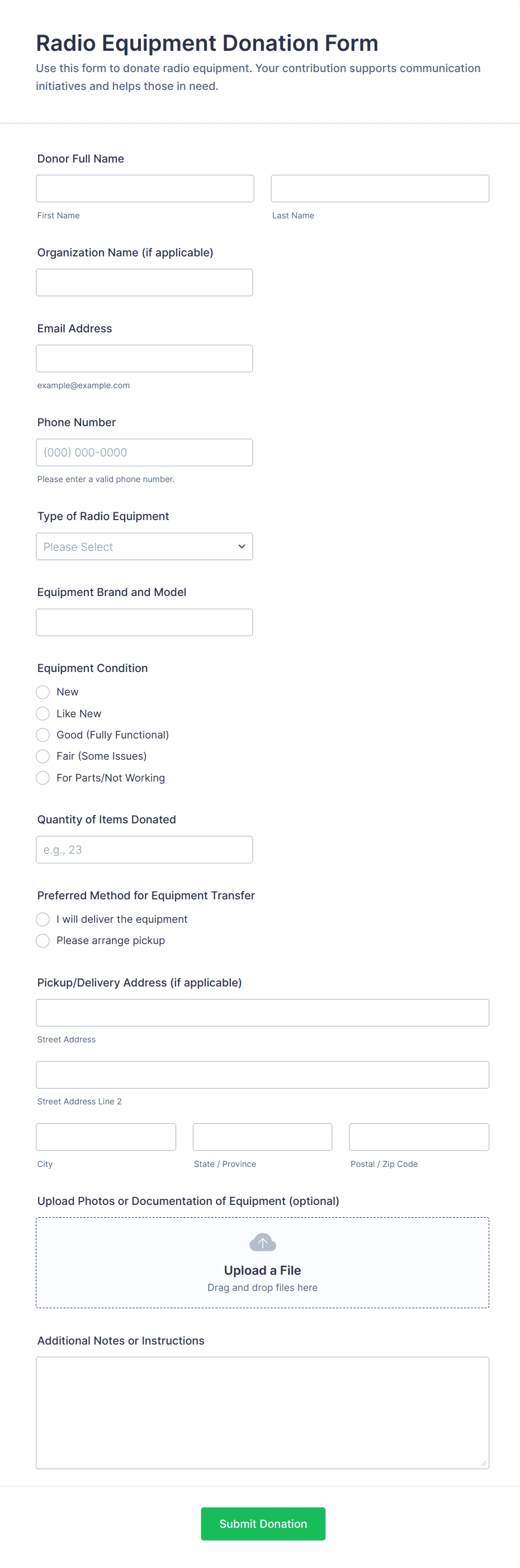Click the Upload a File drop zone

pos(262,1278)
